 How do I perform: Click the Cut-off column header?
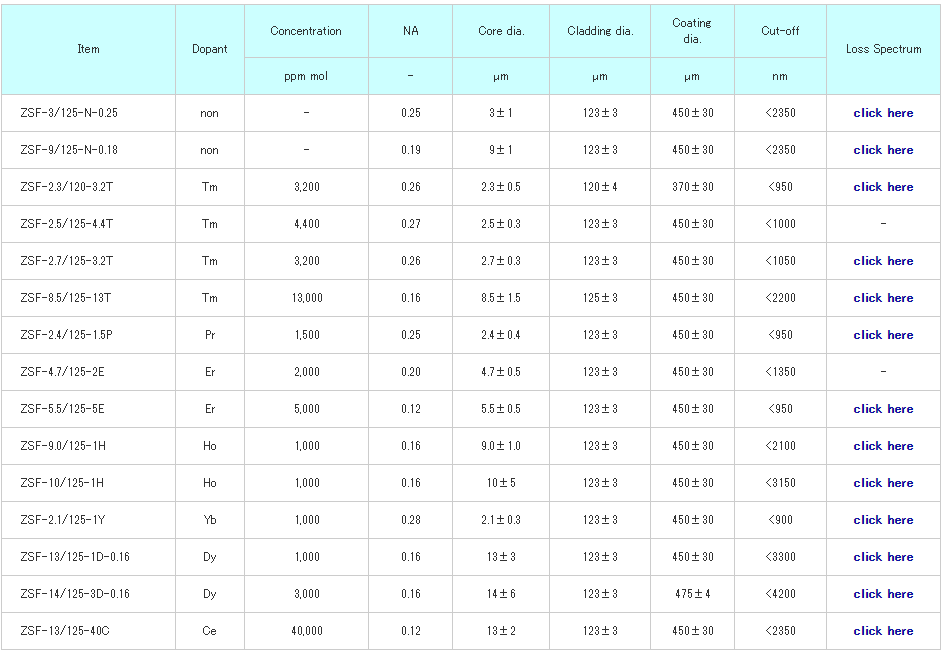tap(780, 31)
